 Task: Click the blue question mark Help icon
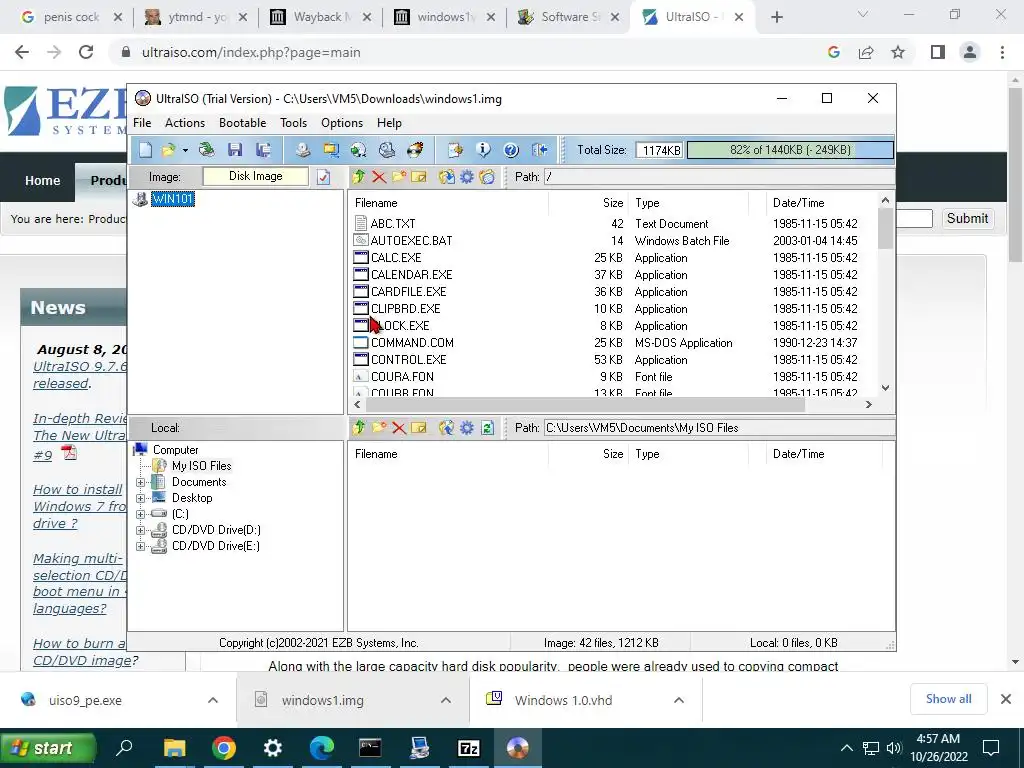point(511,150)
